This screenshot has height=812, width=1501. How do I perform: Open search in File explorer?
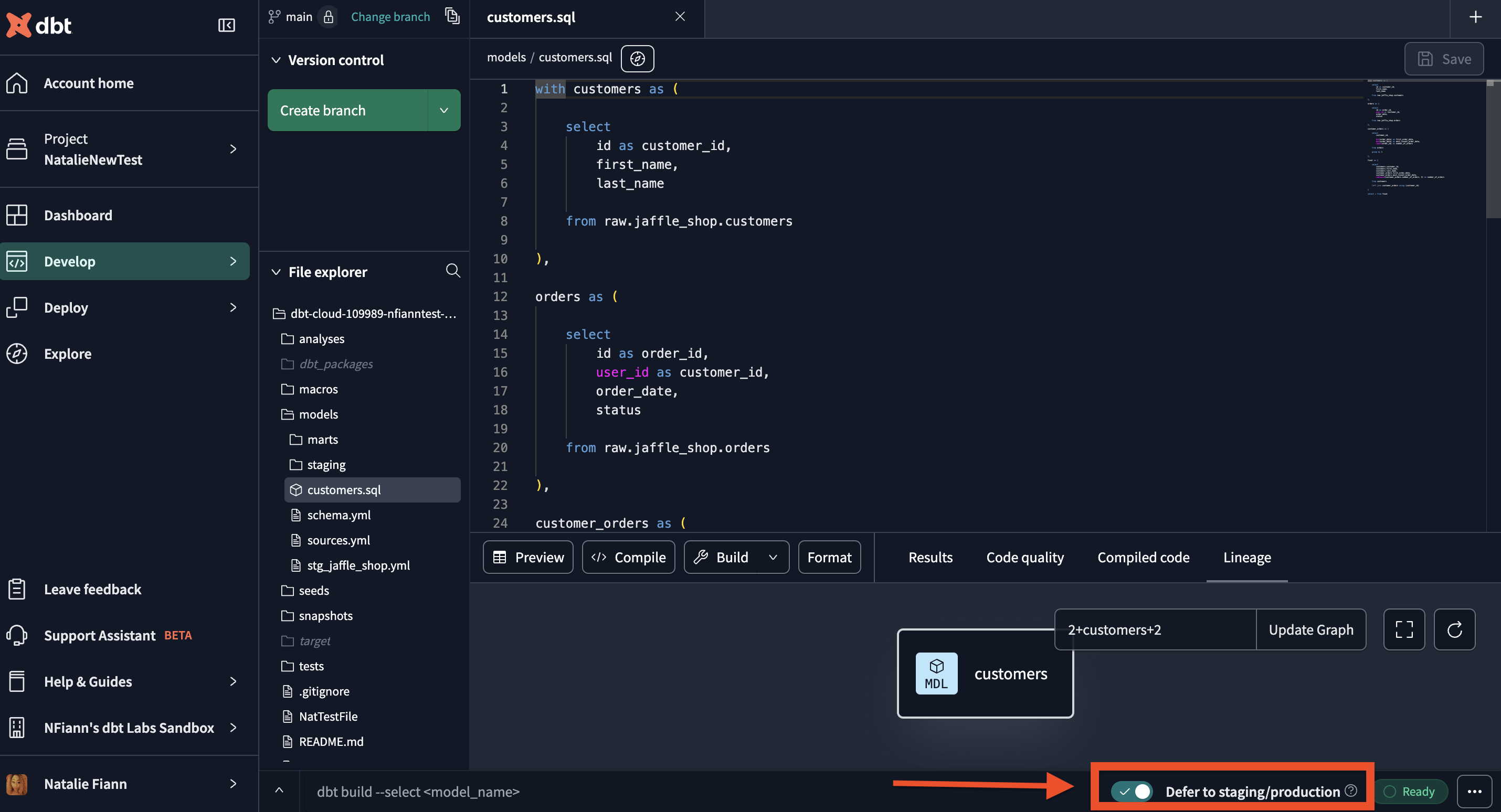(x=453, y=271)
